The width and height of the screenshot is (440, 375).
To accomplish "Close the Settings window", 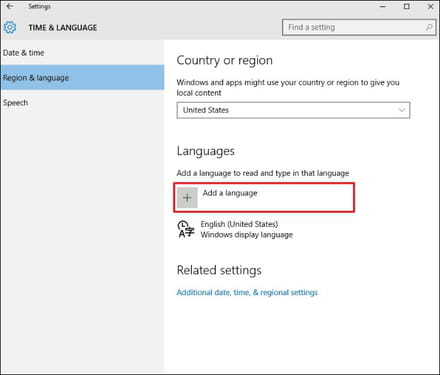I will (430, 6).
